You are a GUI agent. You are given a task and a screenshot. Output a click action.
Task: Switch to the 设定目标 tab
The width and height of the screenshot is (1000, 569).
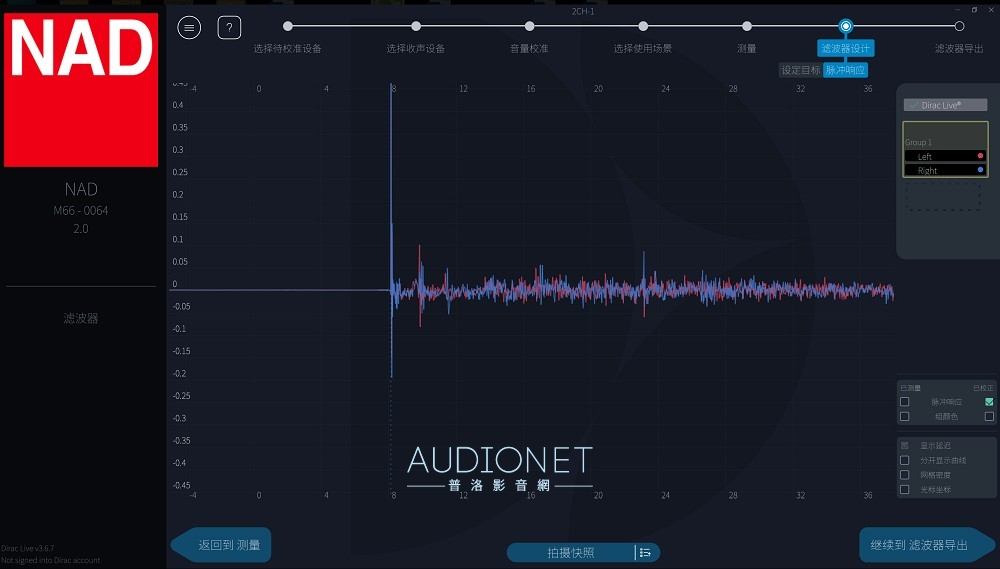coord(800,70)
